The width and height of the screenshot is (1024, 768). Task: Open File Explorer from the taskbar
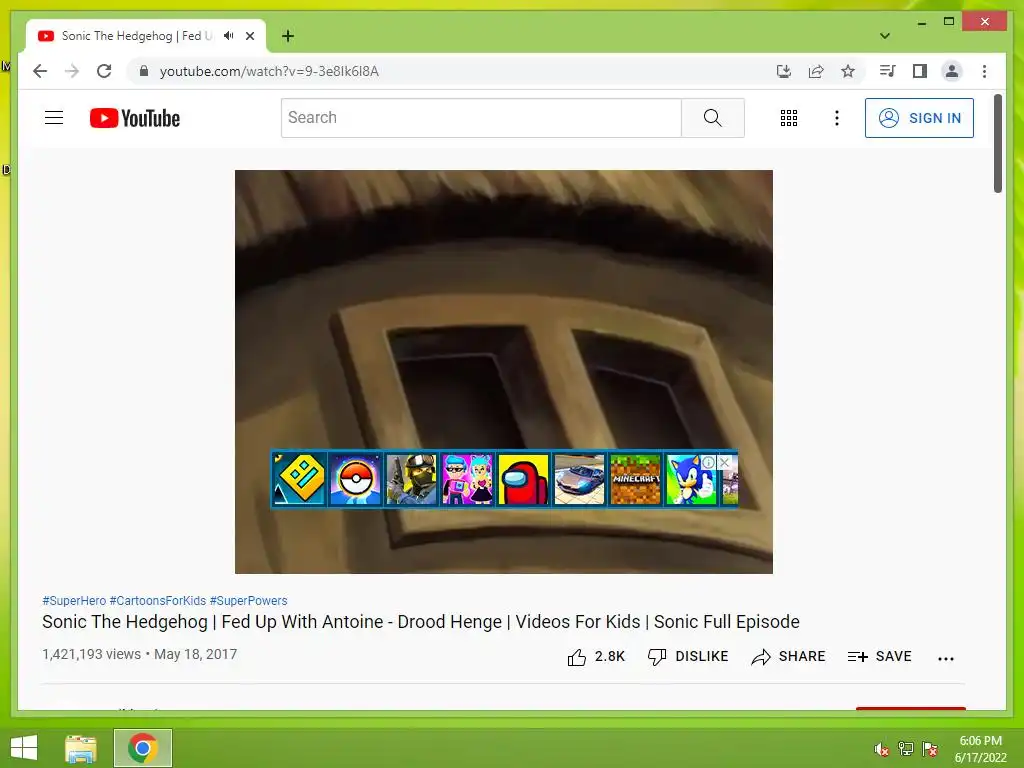pyautogui.click(x=81, y=748)
